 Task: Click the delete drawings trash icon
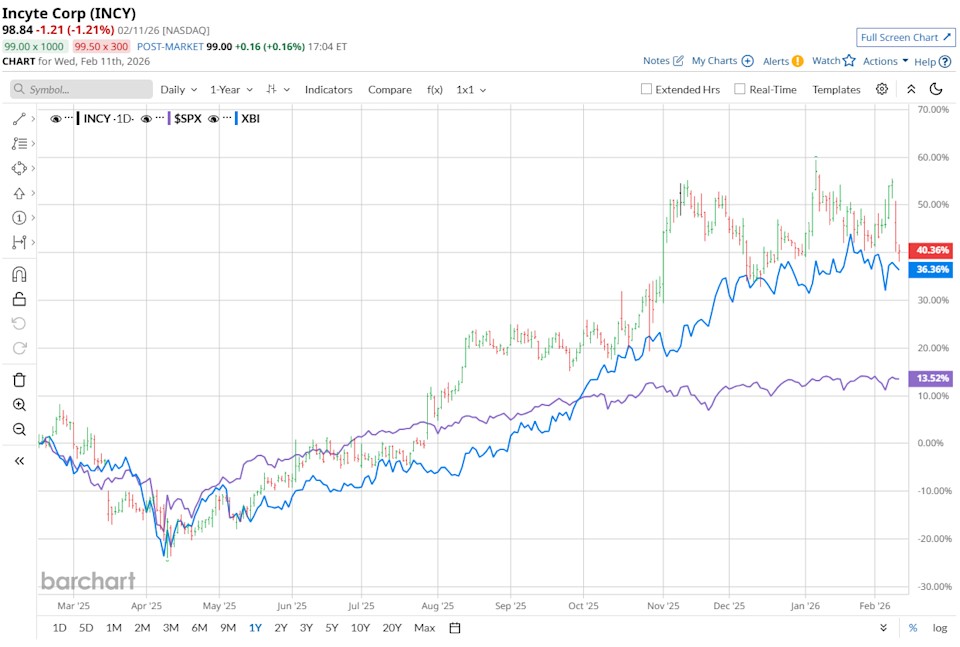pyautogui.click(x=21, y=379)
